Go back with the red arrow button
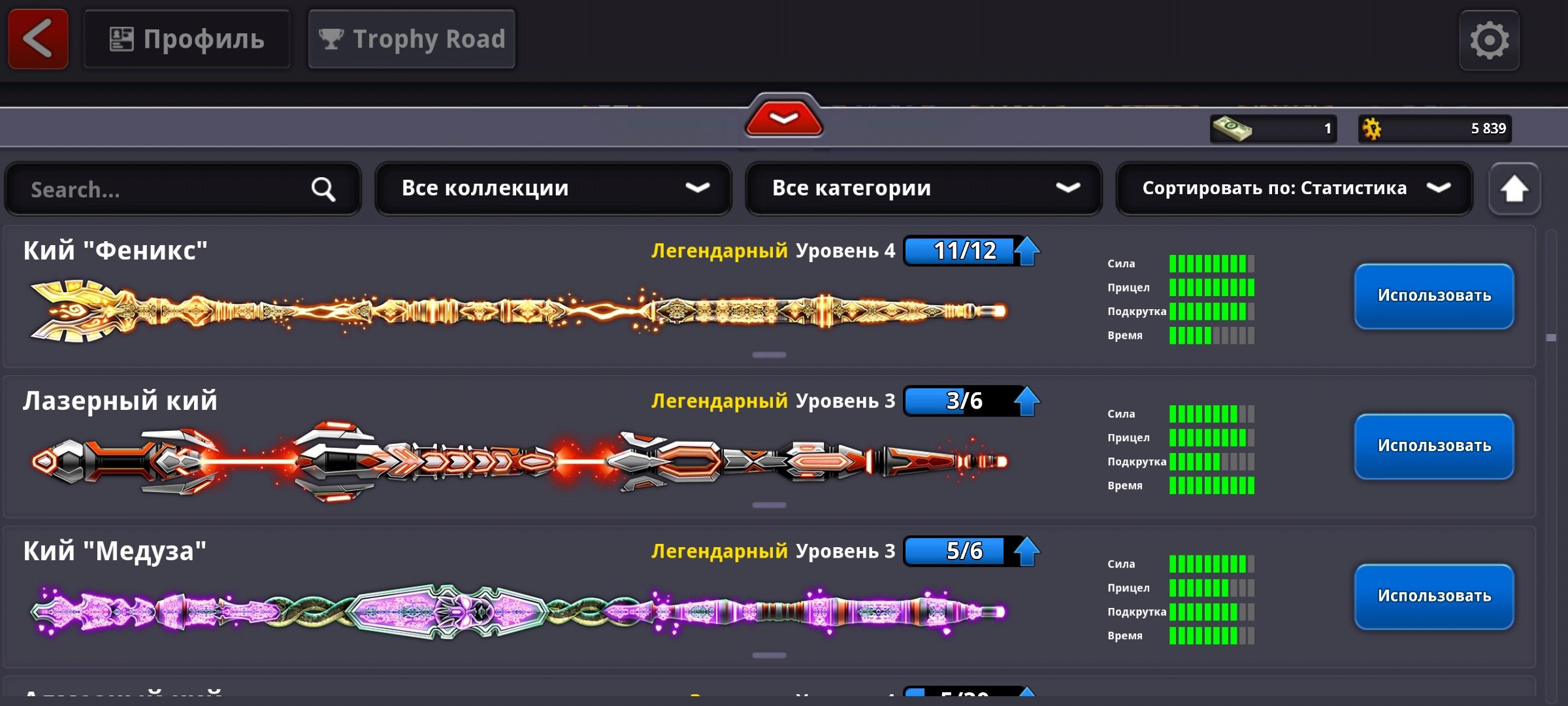 38,39
